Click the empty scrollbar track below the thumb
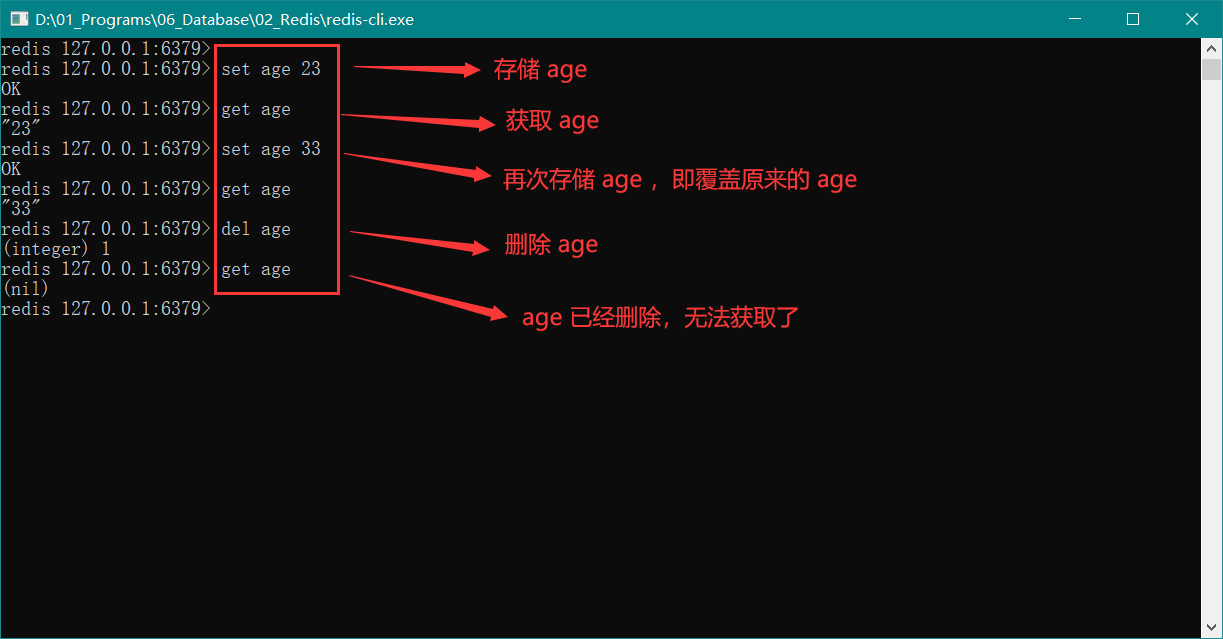The width and height of the screenshot is (1223, 639). pos(1211,350)
